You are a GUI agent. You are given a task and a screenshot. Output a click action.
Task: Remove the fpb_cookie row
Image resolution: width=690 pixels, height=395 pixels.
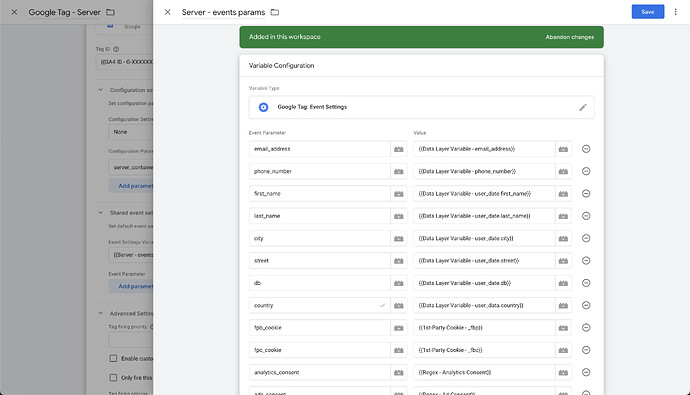click(x=586, y=328)
